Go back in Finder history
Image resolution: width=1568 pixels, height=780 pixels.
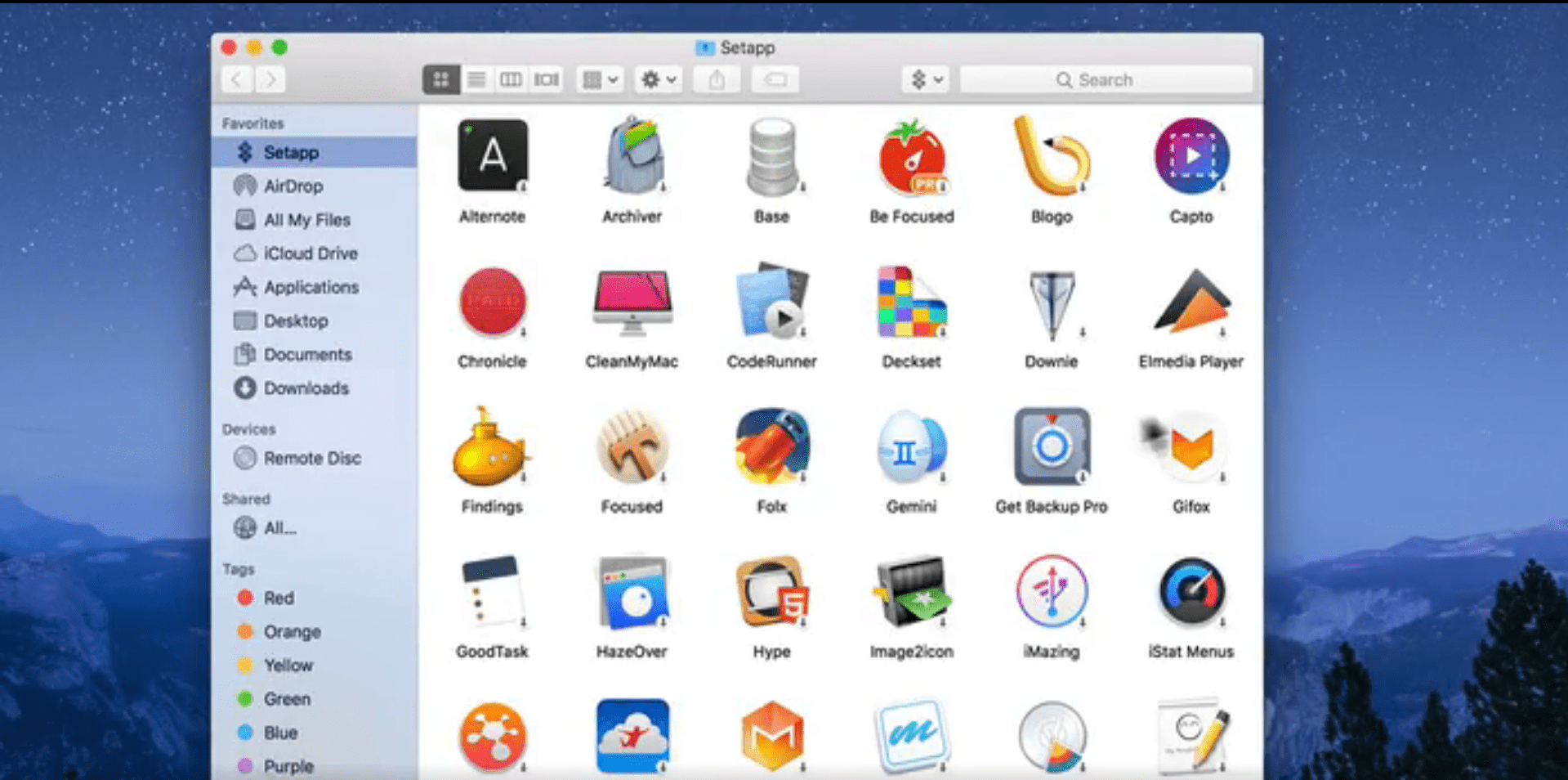(237, 79)
